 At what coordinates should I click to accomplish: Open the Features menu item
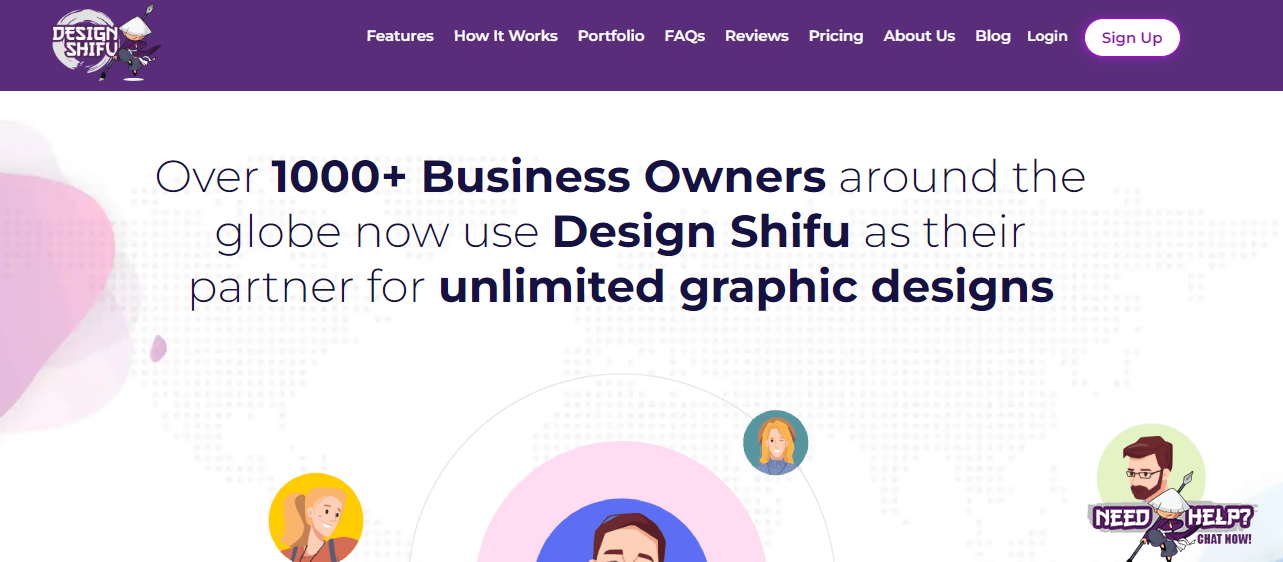tap(399, 36)
